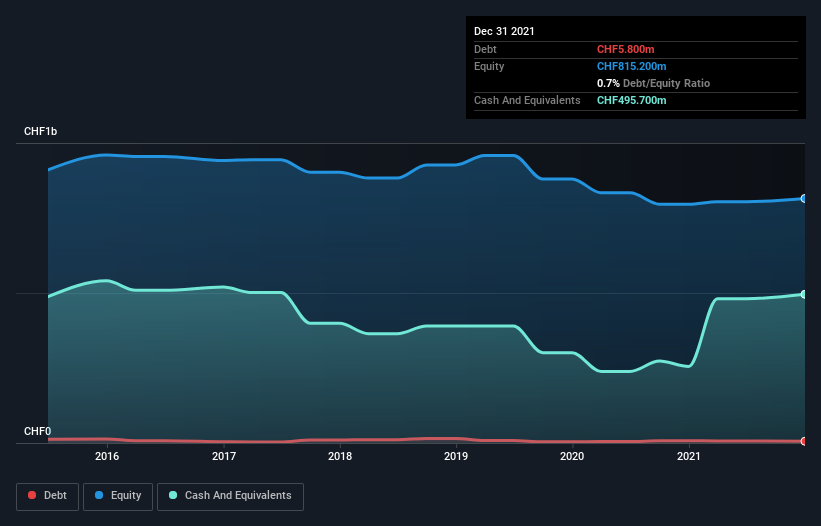Select the Equity endpoint marker on chart
Viewport: 821px width, 526px height.
(804, 198)
